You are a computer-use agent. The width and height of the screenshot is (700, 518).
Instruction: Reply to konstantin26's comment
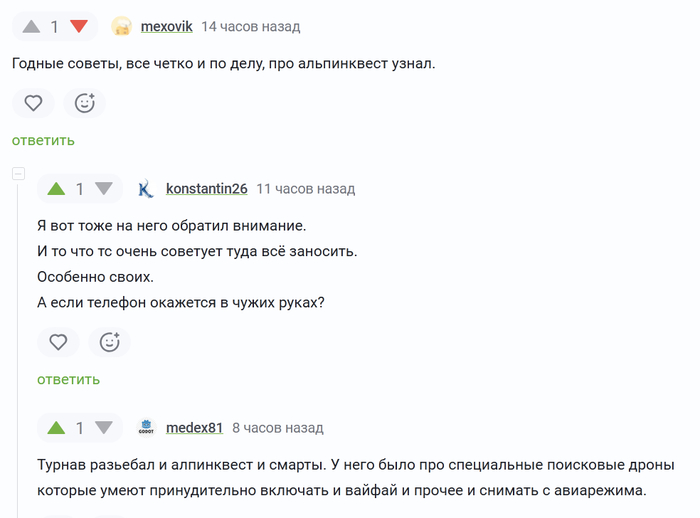[69, 379]
